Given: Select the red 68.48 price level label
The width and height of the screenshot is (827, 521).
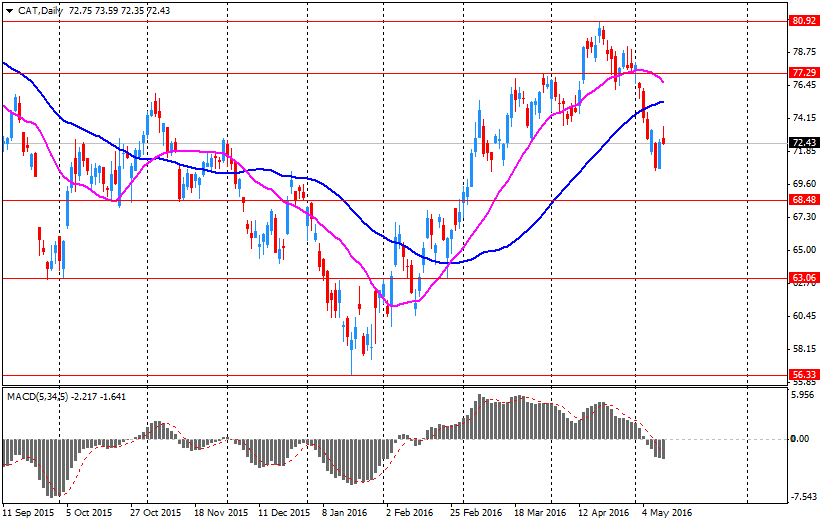Looking at the screenshot, I should point(804,199).
